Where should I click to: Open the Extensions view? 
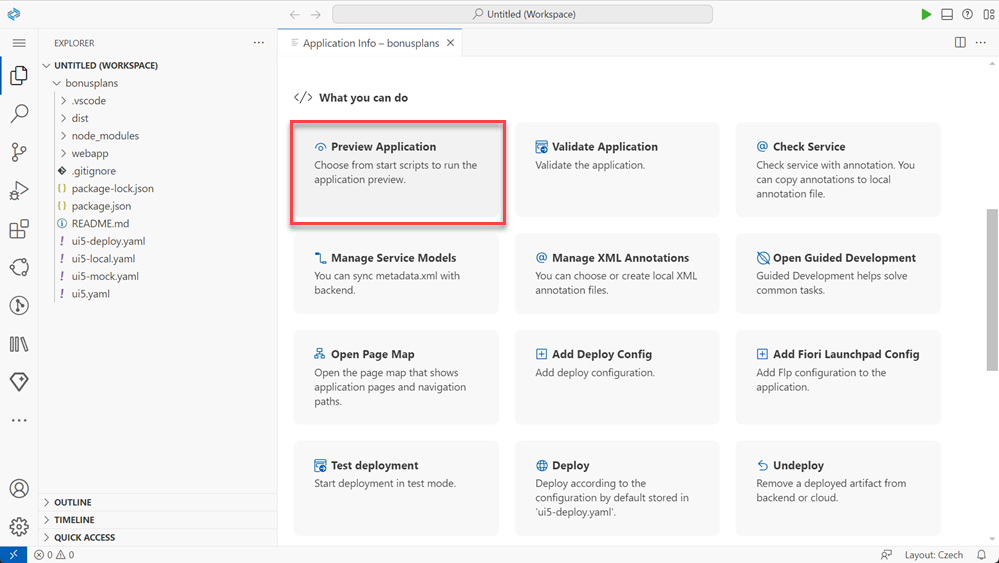[x=19, y=229]
